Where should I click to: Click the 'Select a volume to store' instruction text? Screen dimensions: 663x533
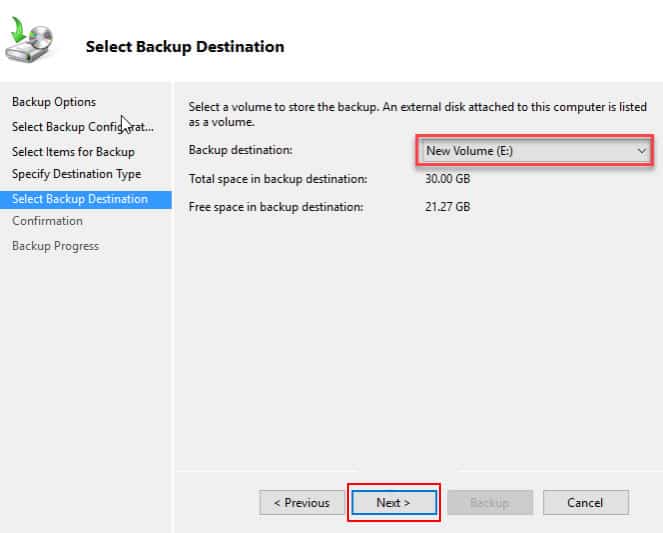point(418,114)
